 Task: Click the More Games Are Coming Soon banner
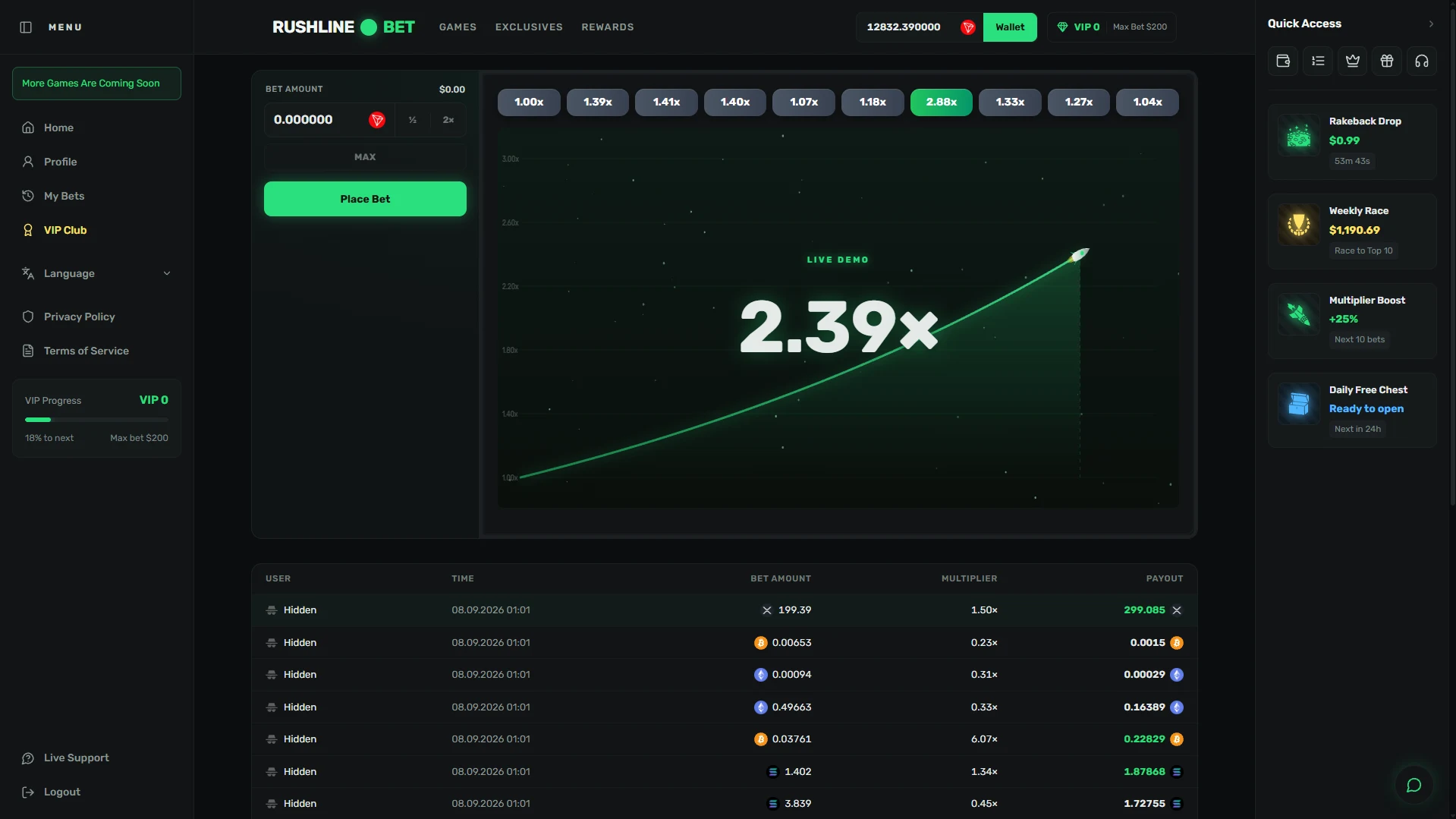[x=96, y=83]
